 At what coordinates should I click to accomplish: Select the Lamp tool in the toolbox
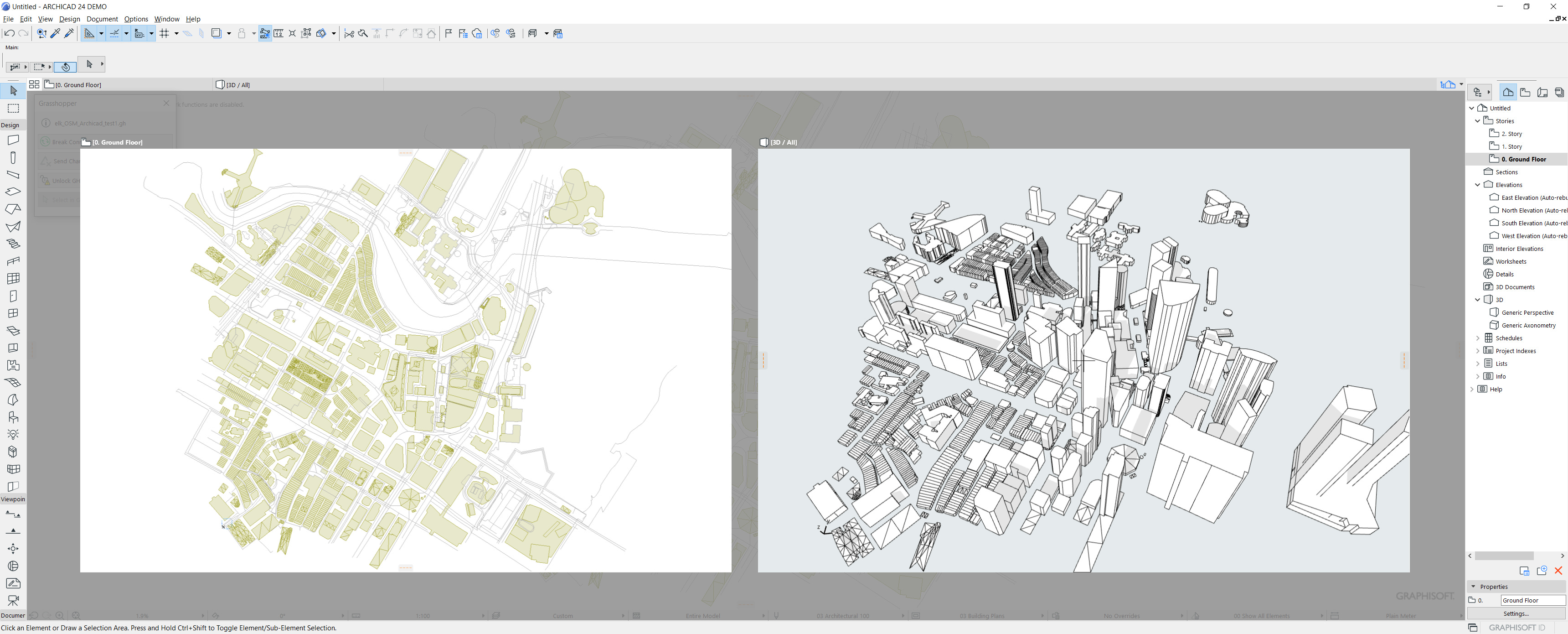point(13,434)
